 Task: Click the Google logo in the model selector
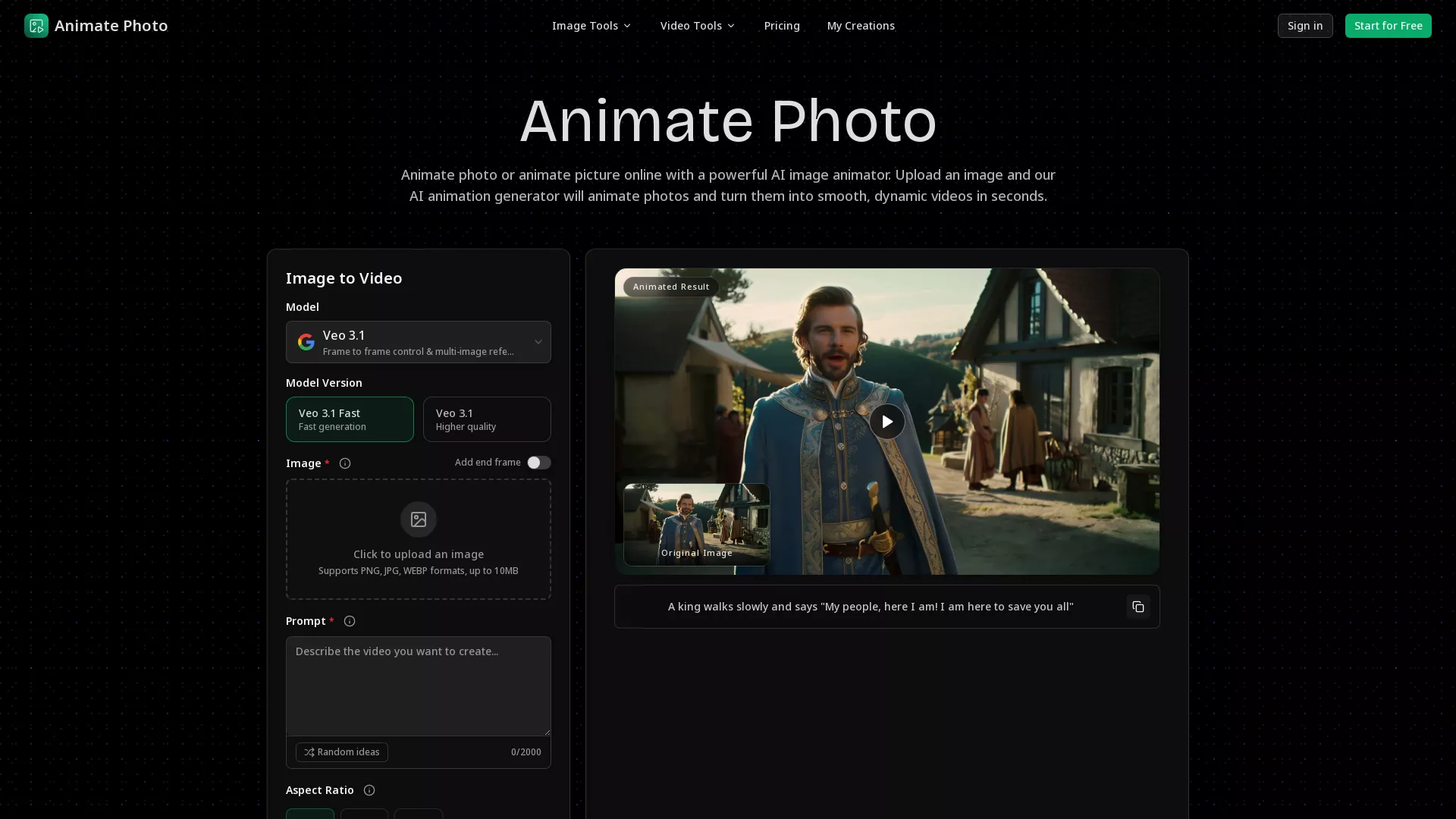pos(306,342)
